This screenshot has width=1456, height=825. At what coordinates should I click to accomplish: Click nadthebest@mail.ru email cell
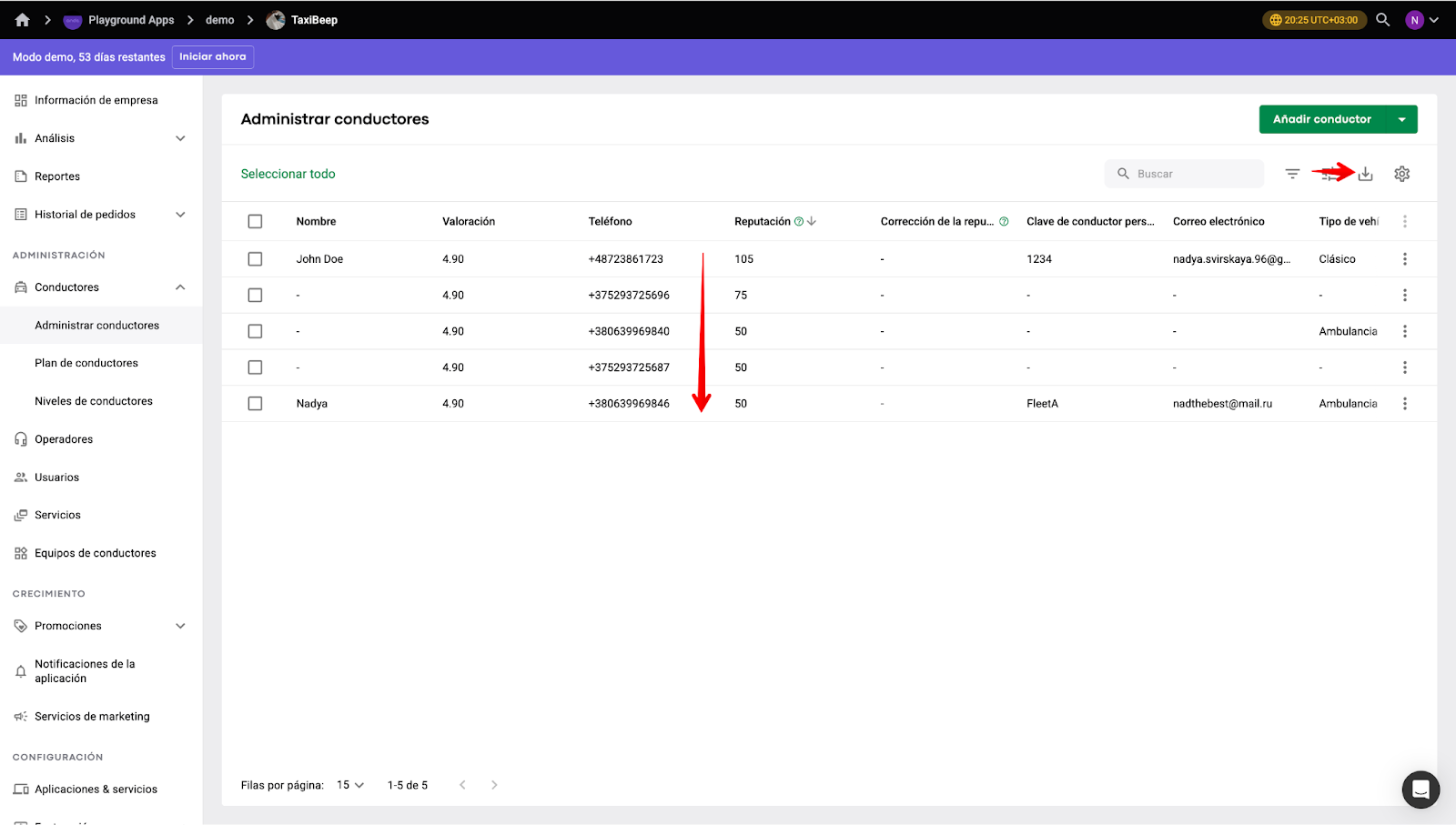click(x=1222, y=403)
